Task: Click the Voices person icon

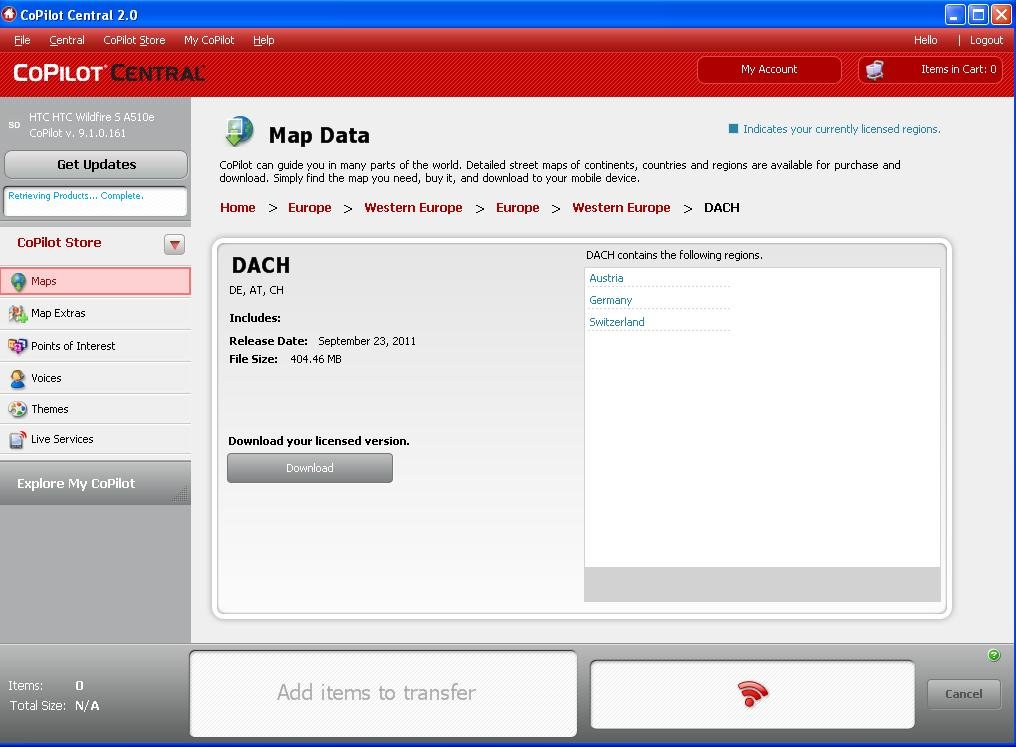Action: tap(17, 378)
